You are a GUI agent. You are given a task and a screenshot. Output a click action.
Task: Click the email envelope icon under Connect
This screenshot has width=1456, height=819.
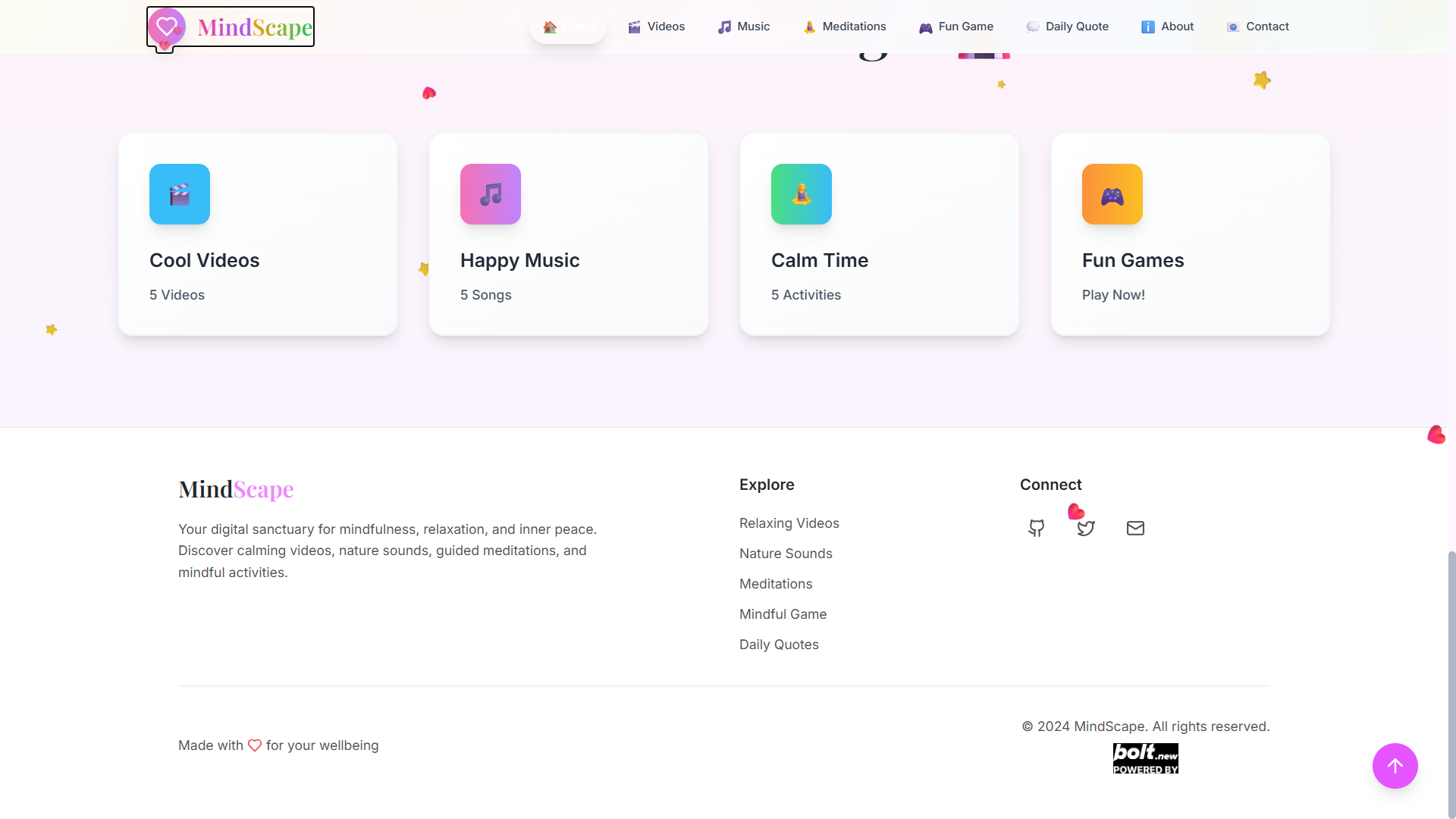[x=1134, y=529]
